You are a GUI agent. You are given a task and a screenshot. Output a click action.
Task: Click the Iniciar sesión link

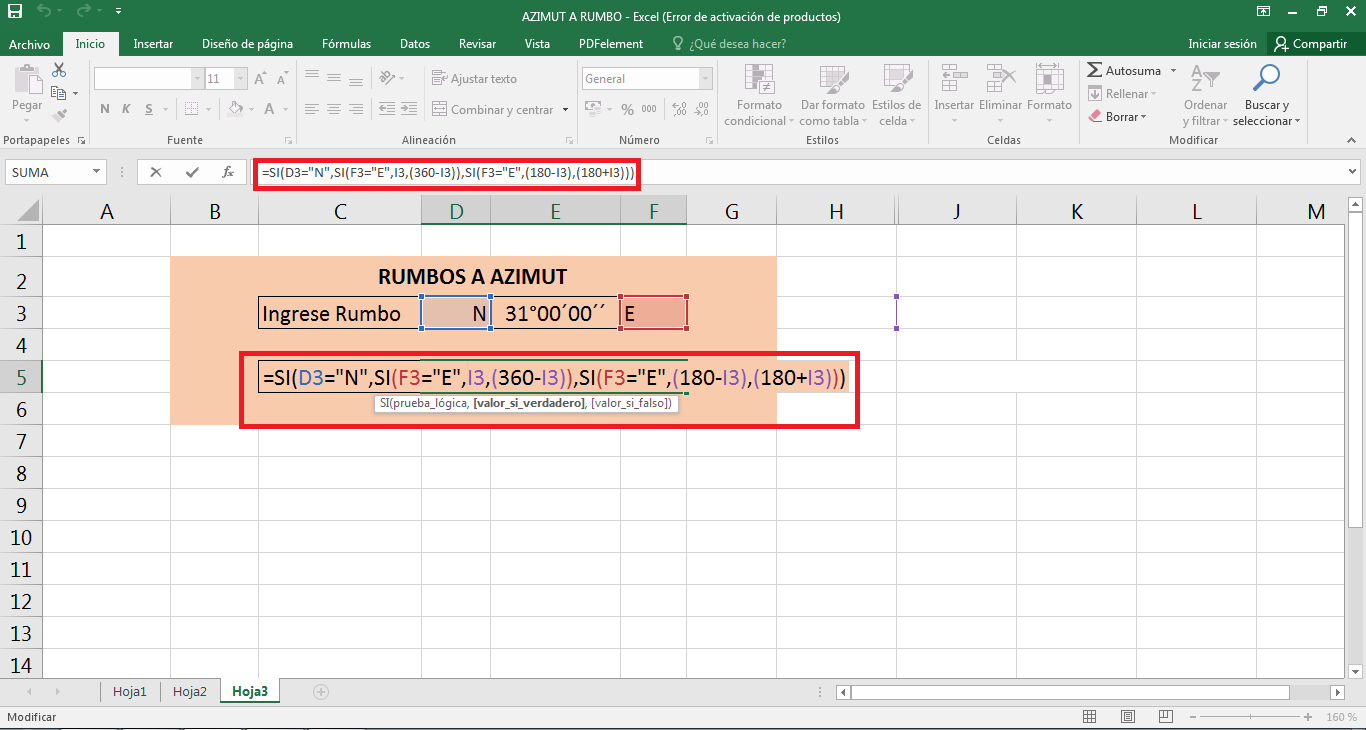pos(1222,43)
